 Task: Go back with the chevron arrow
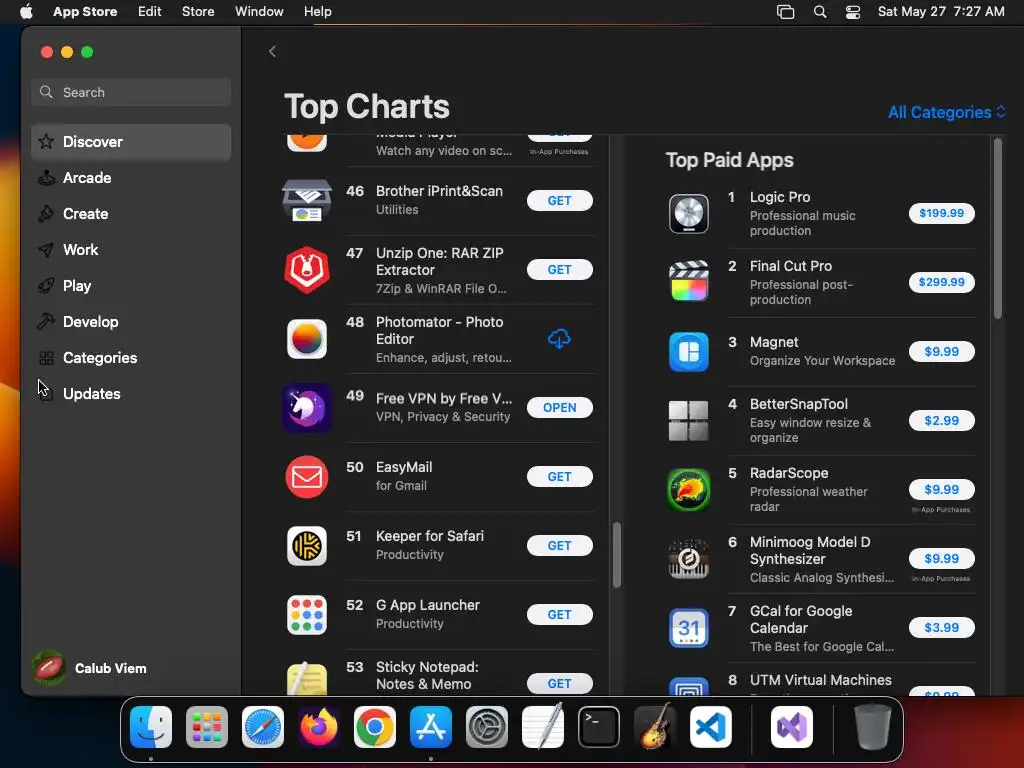[272, 52]
